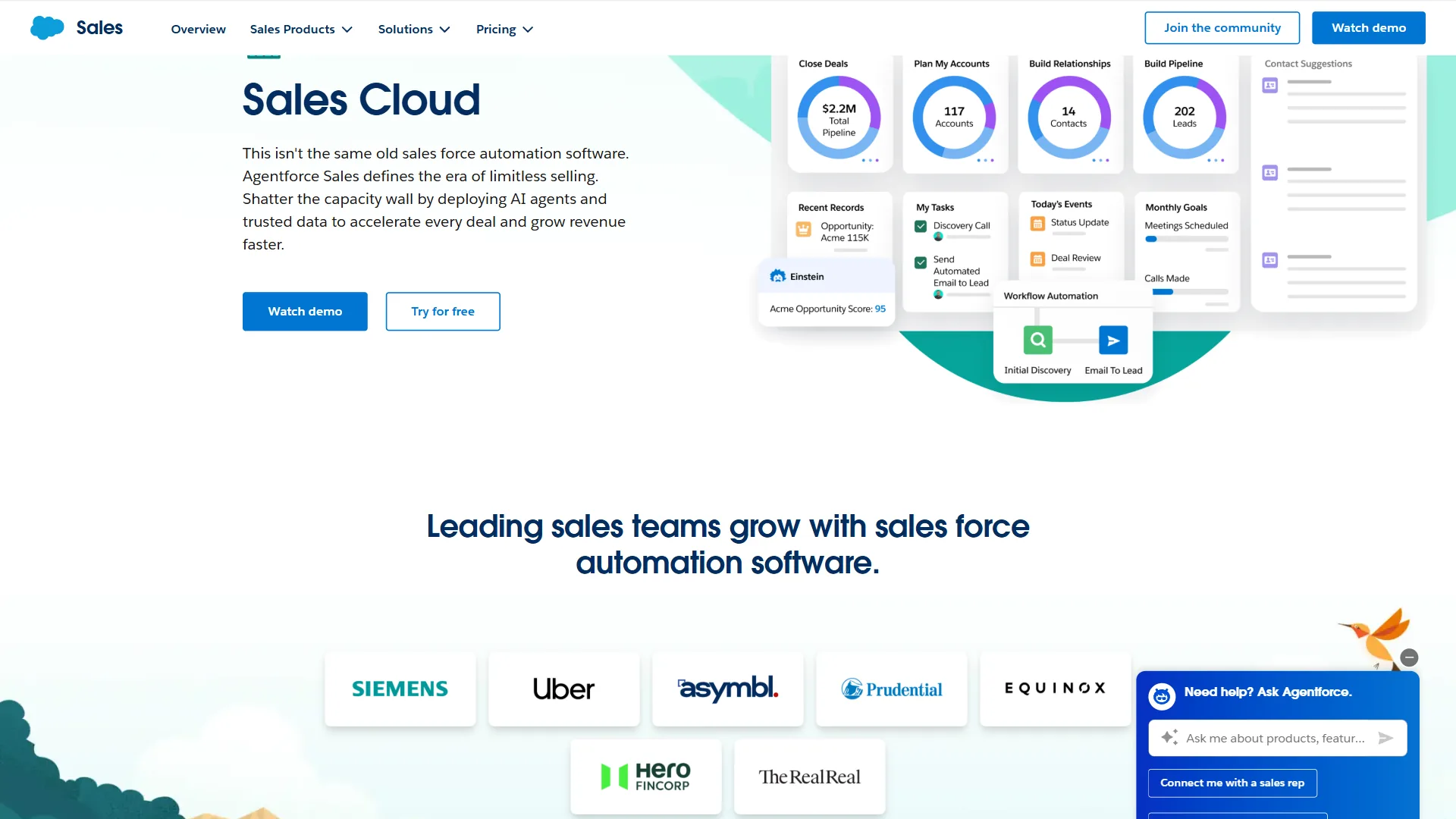The image size is (1456, 819).
Task: Click the Meetings Scheduled progress bar
Action: pos(1186,239)
